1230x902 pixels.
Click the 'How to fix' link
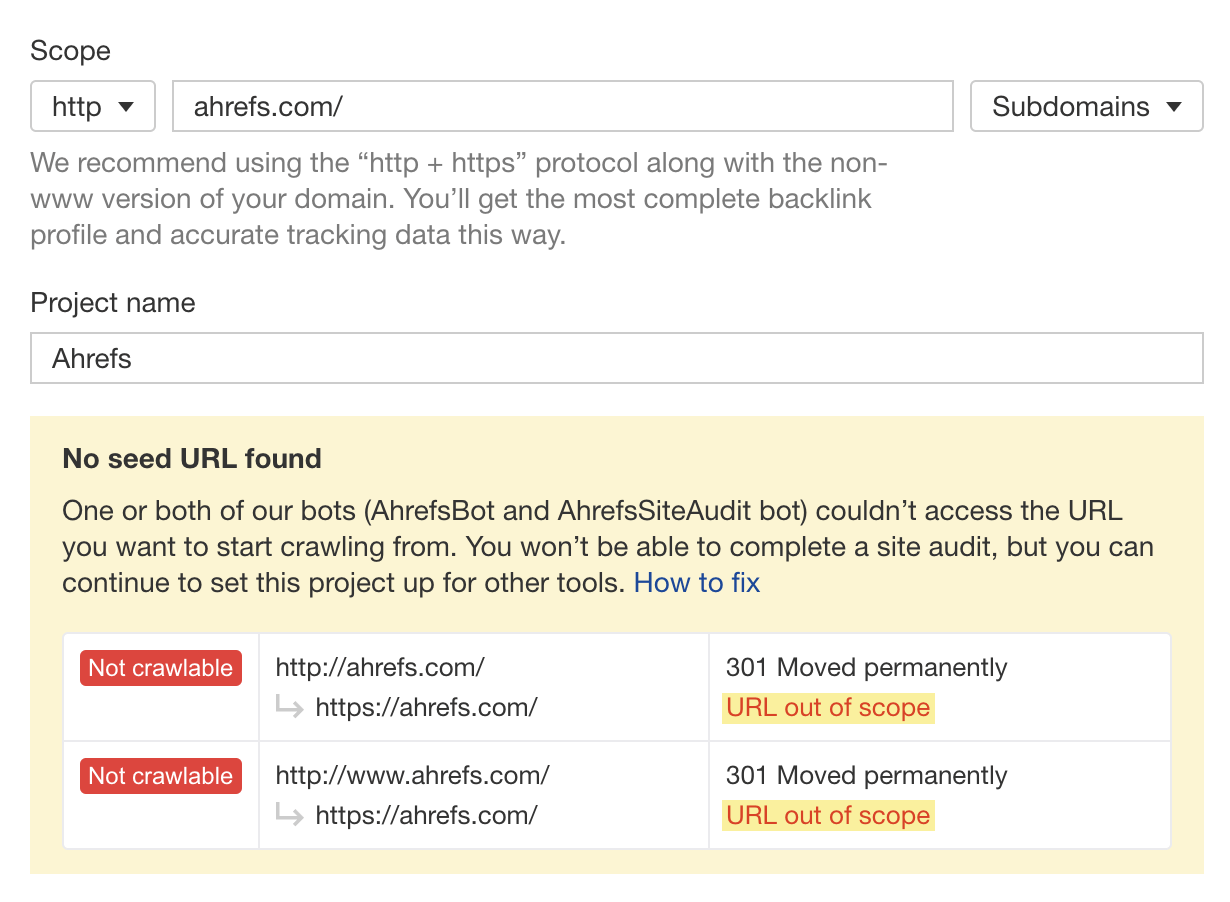696,582
